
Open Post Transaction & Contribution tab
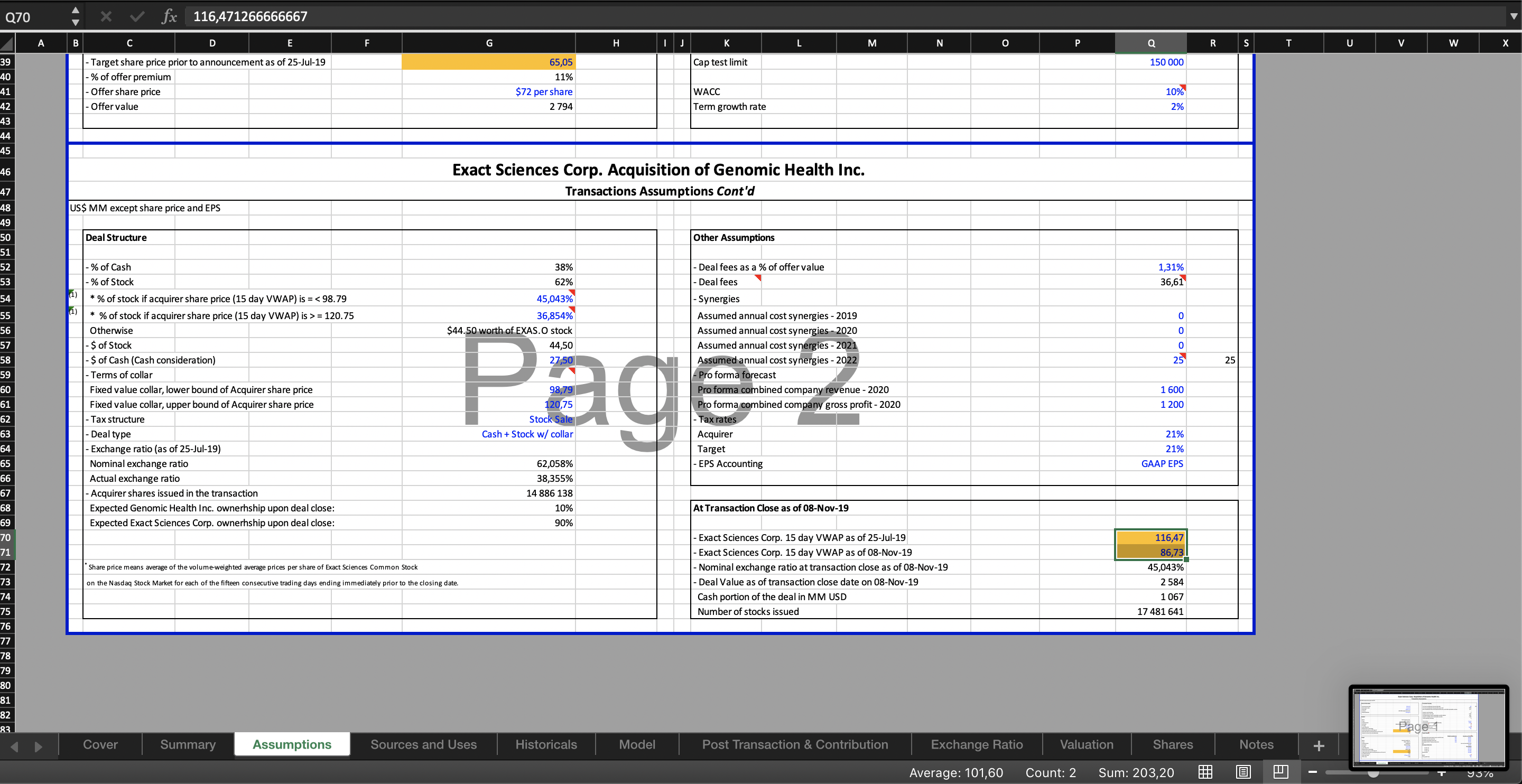tap(795, 744)
